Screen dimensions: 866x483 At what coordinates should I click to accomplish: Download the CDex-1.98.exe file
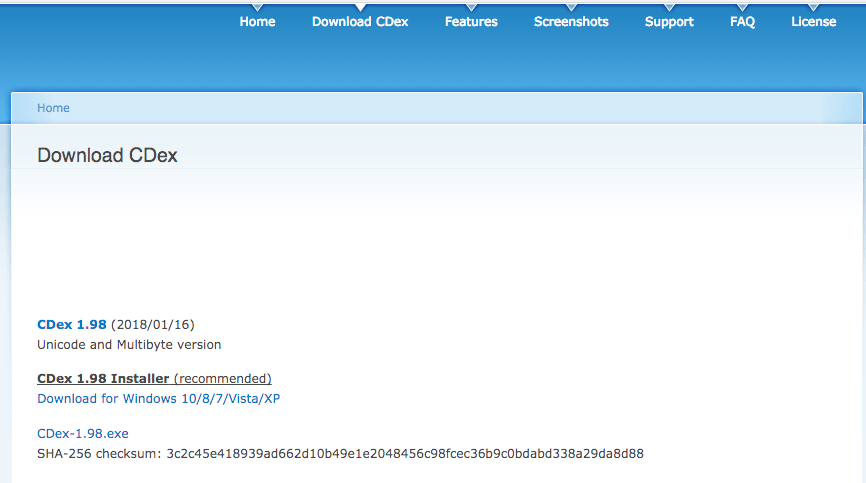tap(83, 433)
